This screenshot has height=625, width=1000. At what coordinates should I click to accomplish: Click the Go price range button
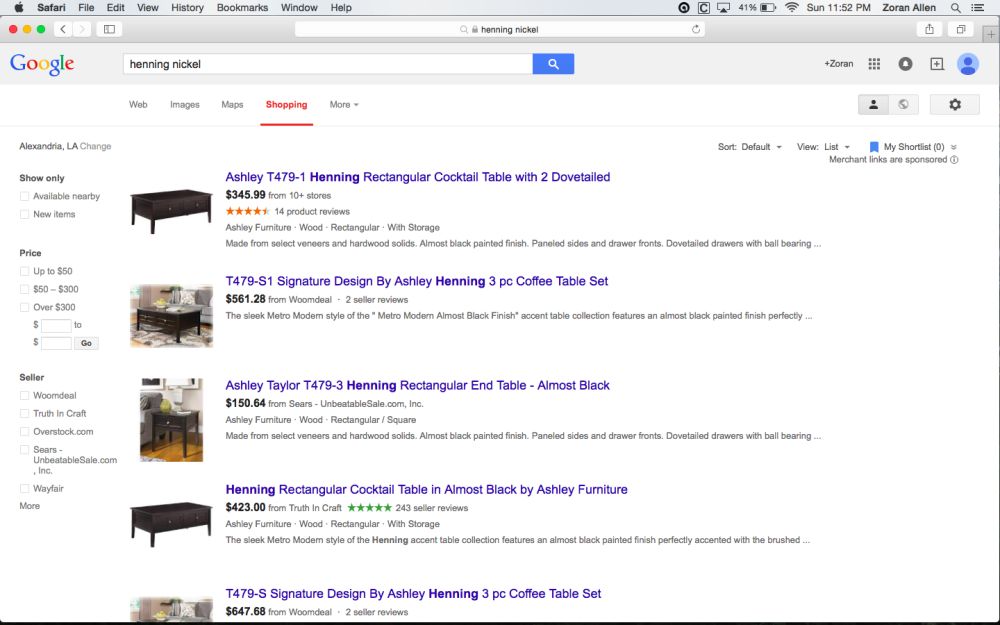(86, 343)
